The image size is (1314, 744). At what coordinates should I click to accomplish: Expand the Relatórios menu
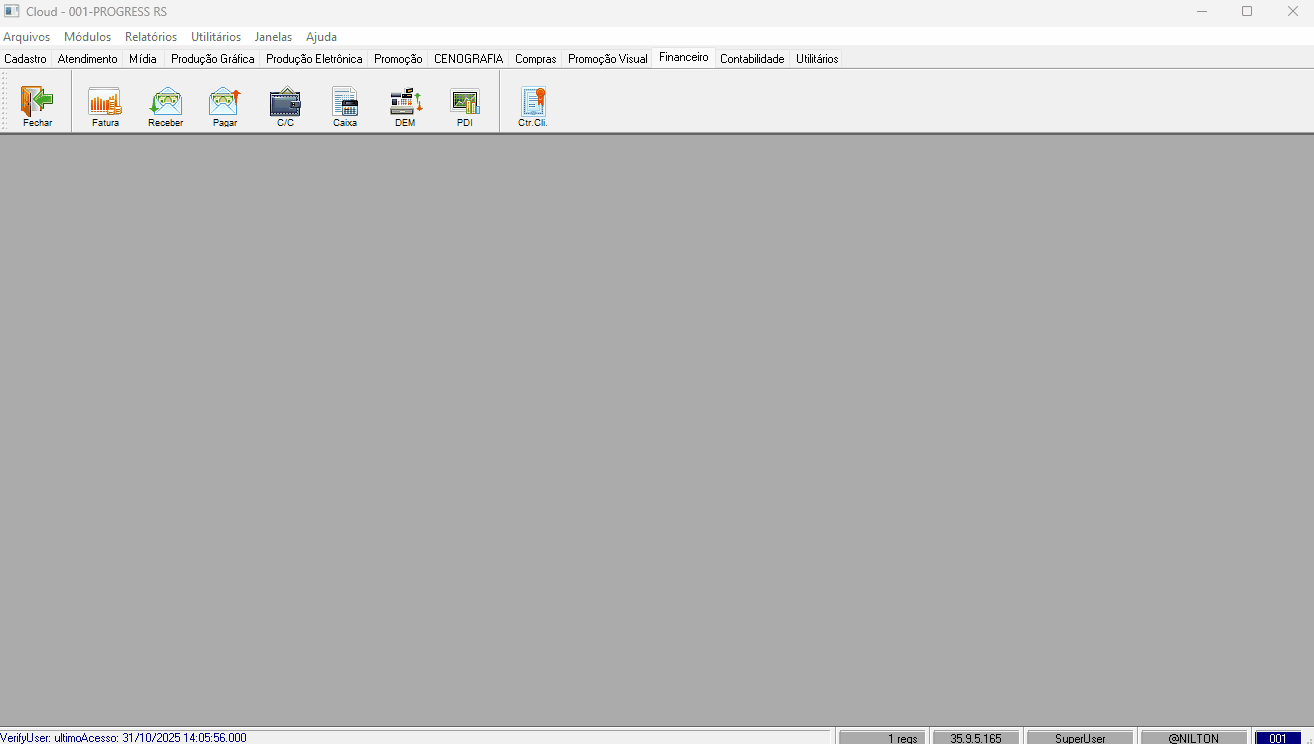(151, 37)
